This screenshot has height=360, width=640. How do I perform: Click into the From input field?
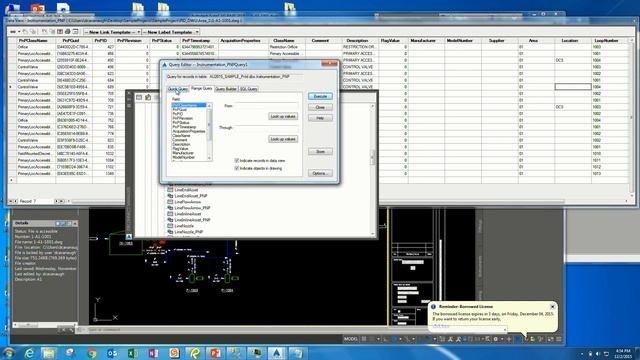point(266,106)
